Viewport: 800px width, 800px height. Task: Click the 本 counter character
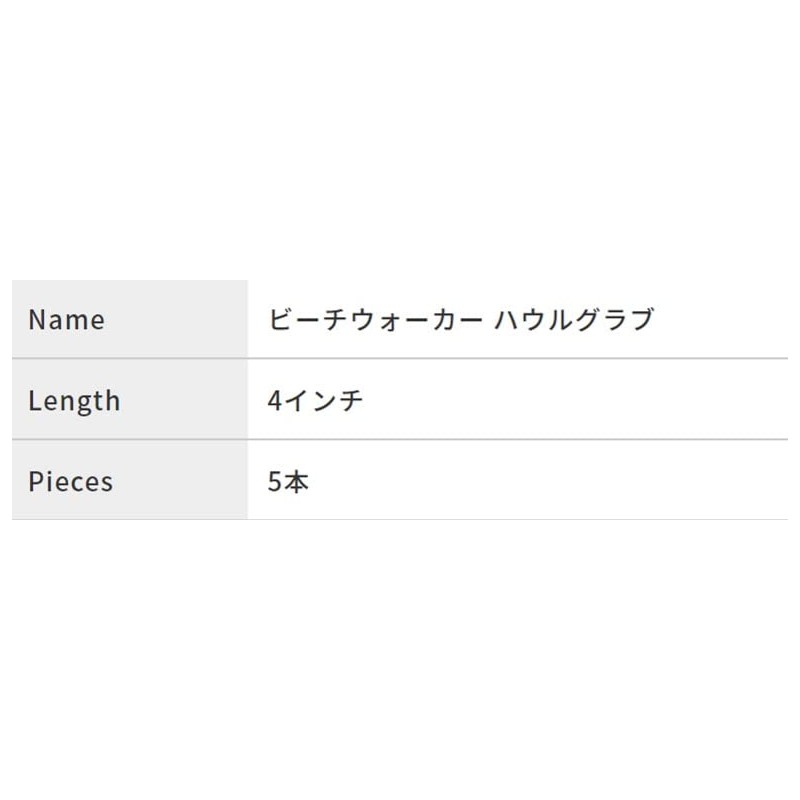[x=298, y=482]
